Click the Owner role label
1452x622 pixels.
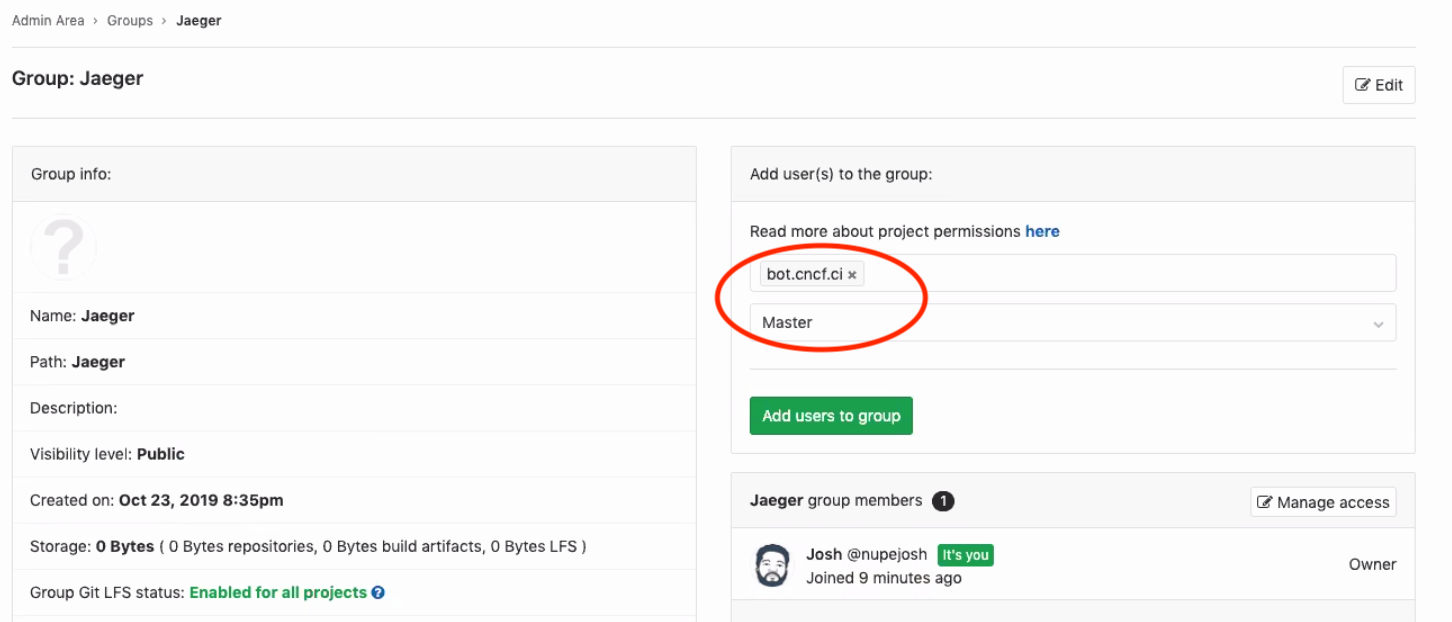(1372, 564)
